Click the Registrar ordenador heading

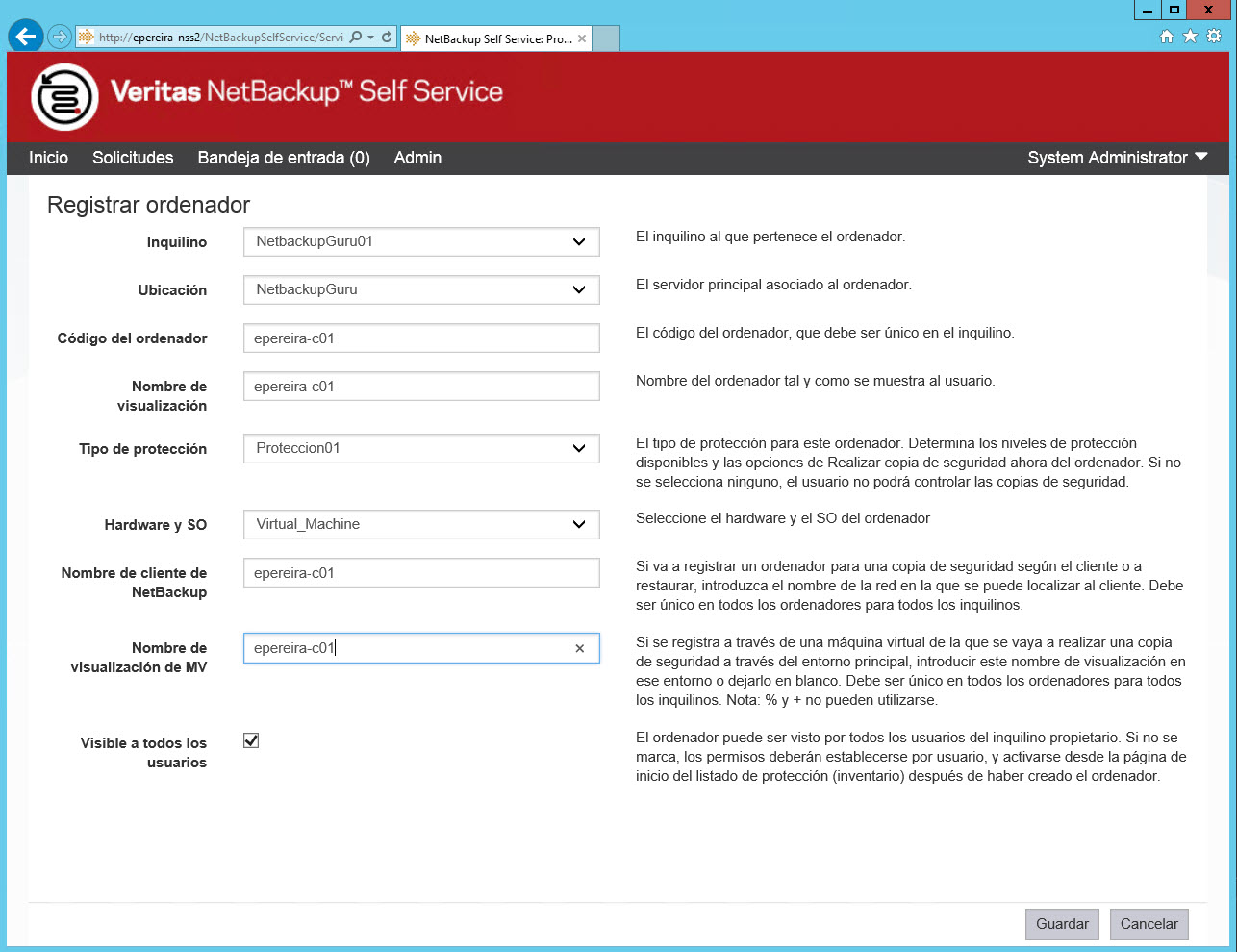coord(148,205)
